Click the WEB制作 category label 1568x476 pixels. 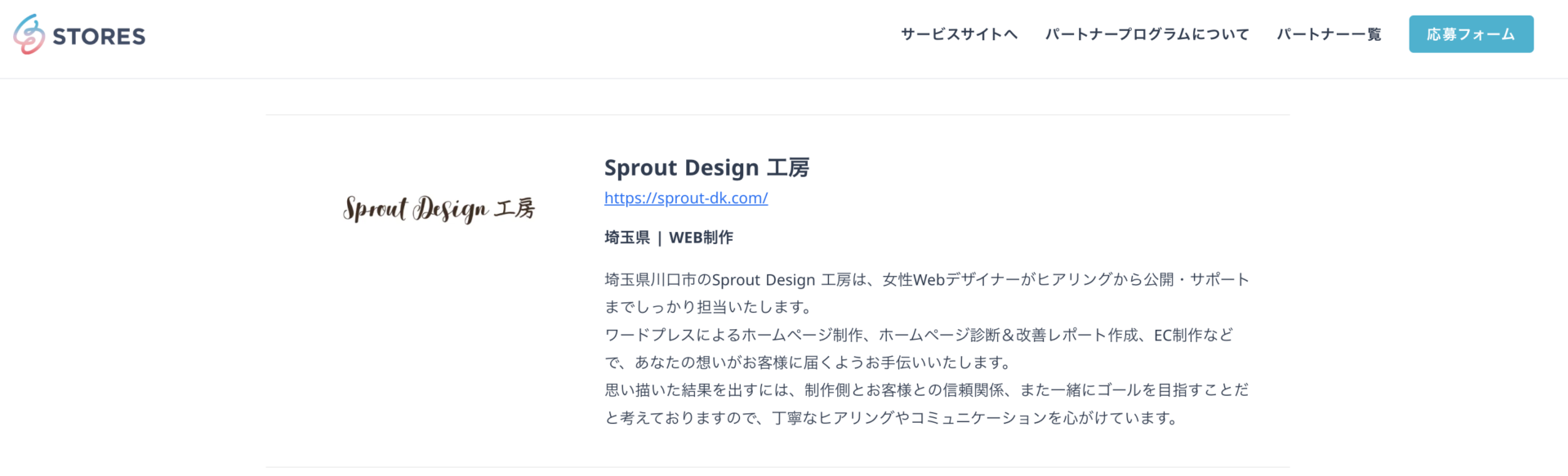click(701, 238)
